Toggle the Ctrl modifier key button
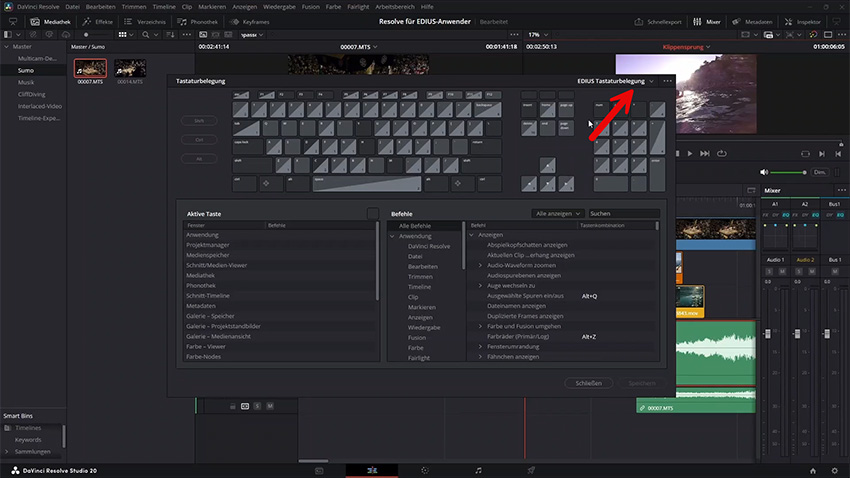This screenshot has height=478, width=850. click(199, 139)
